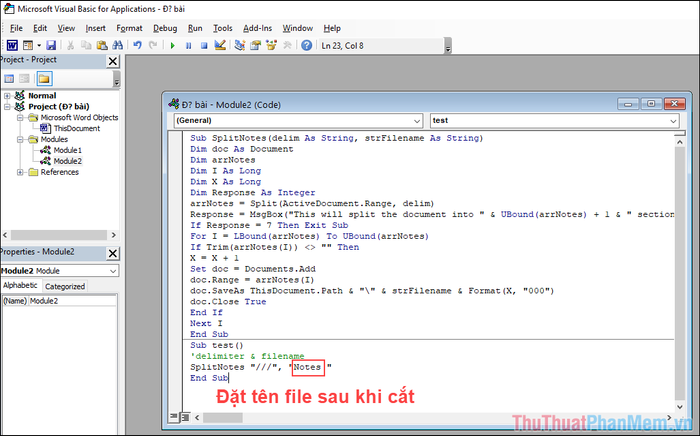Collapse the Project (Đ? bài) node
This screenshot has width=700, height=436.
[x=7, y=107]
